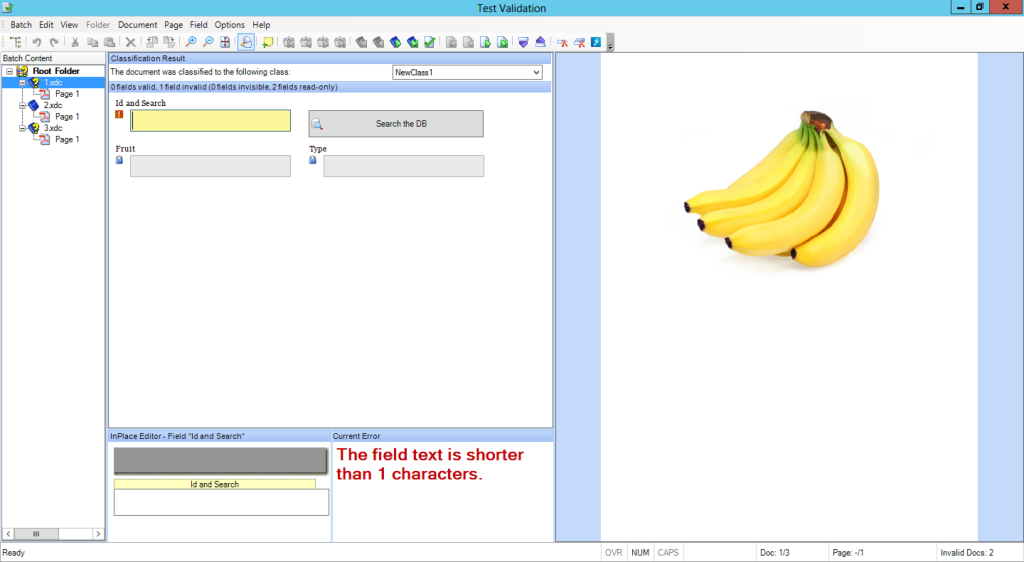Click the Zoom Out magnifier icon
The height and width of the screenshot is (562, 1024).
coord(207,42)
